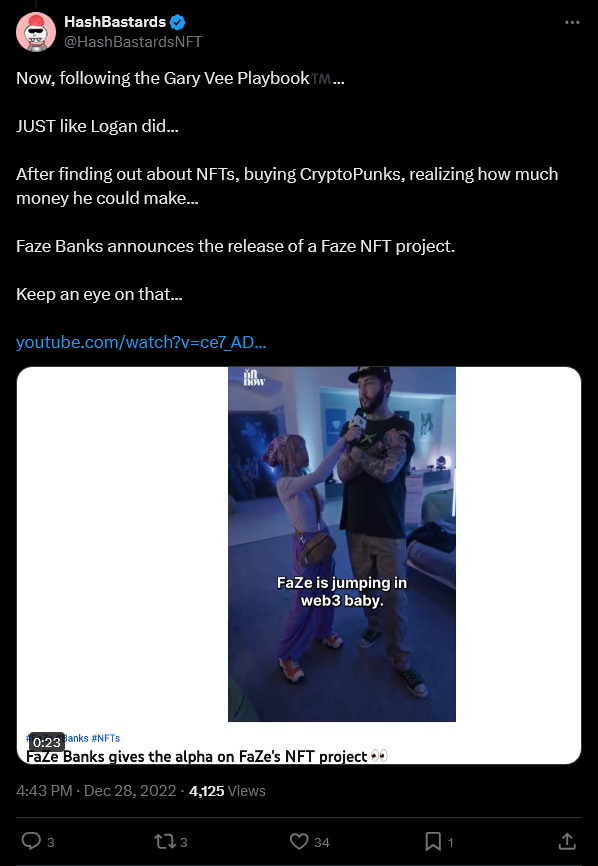The image size is (598, 866).
Task: Open the three-dots more options menu
Action: 572,23
